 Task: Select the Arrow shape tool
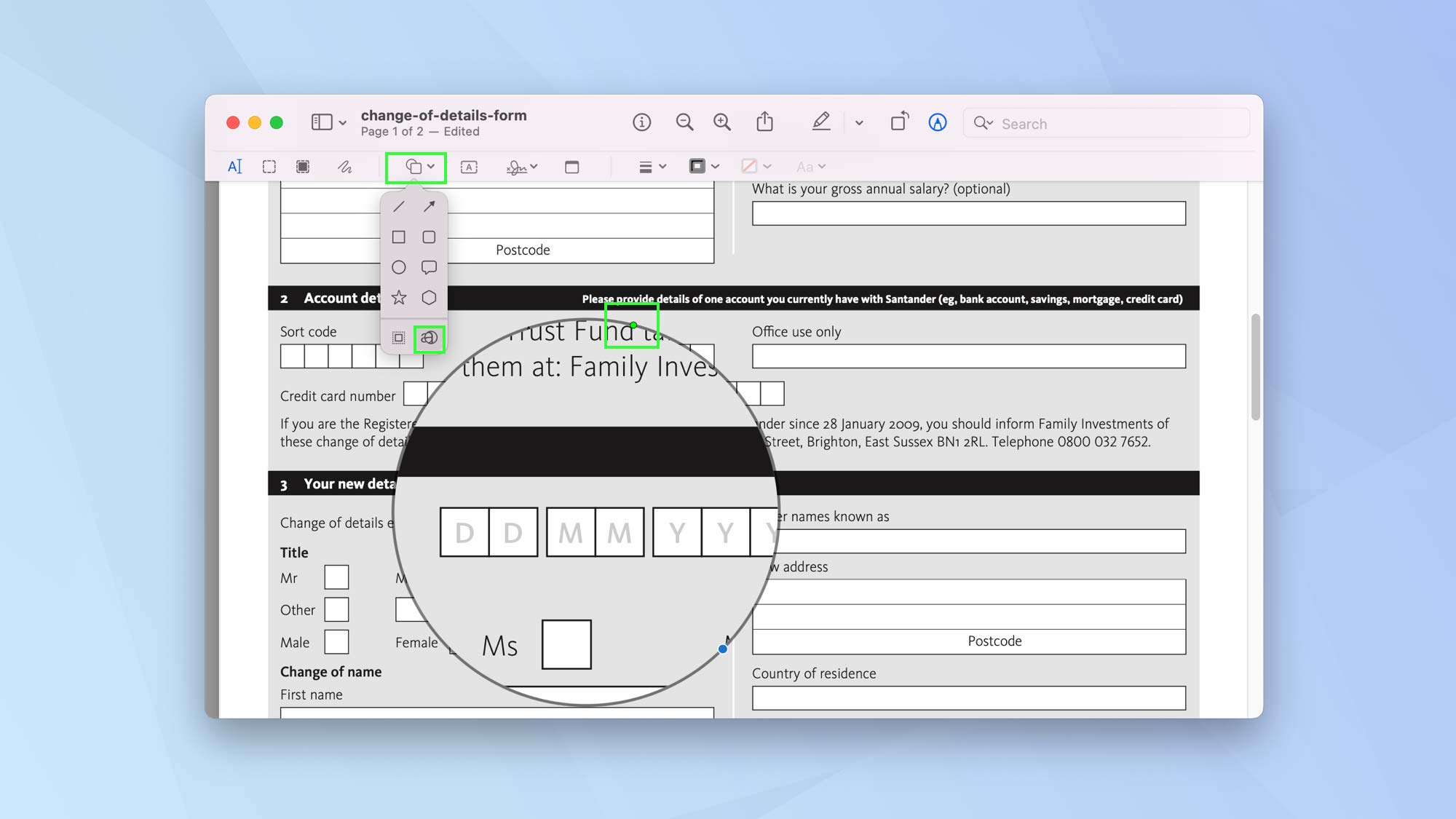pyautogui.click(x=429, y=206)
